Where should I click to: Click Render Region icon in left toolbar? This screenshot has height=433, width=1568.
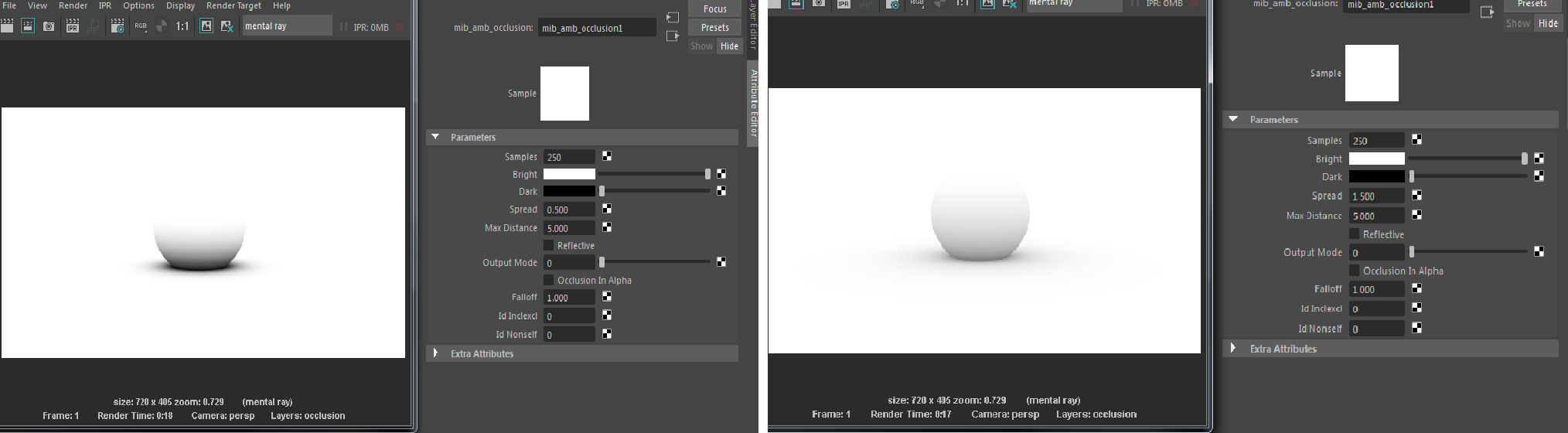(28, 26)
